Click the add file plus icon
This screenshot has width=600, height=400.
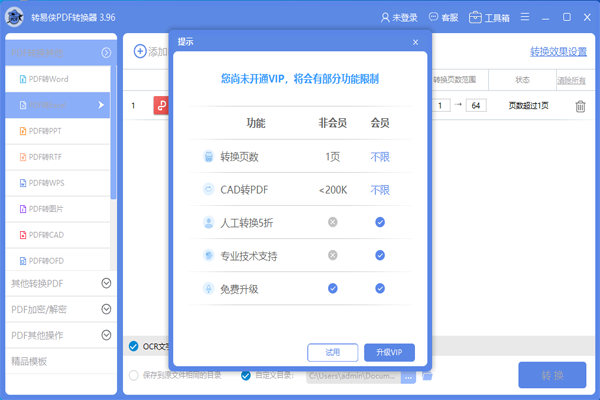point(139,52)
